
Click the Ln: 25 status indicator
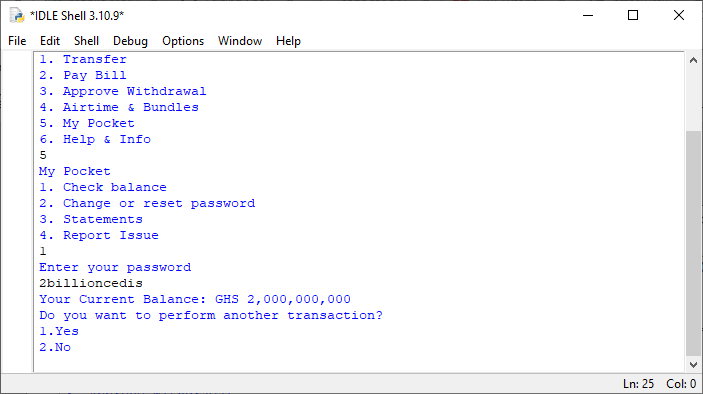638,384
